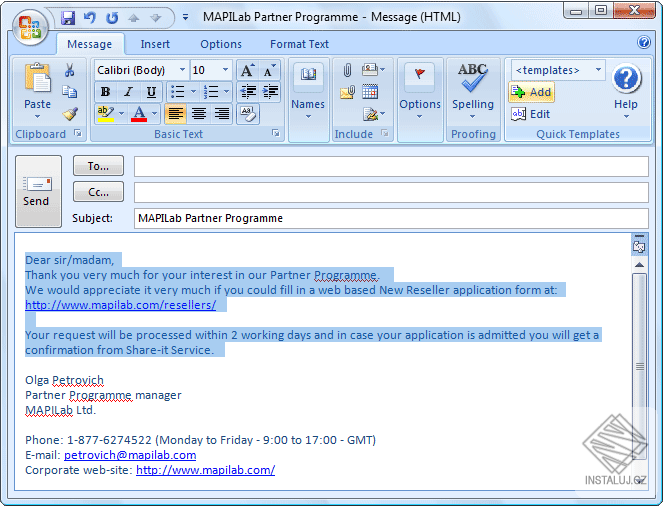Screen dimensions: 666x507
Task: Open Quick Templates Help
Action: 626,91
